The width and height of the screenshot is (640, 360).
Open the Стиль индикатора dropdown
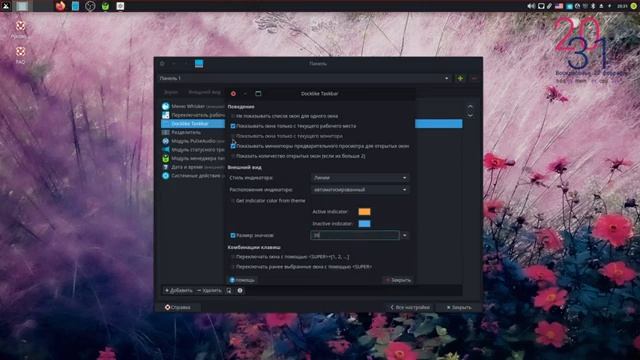pos(360,178)
